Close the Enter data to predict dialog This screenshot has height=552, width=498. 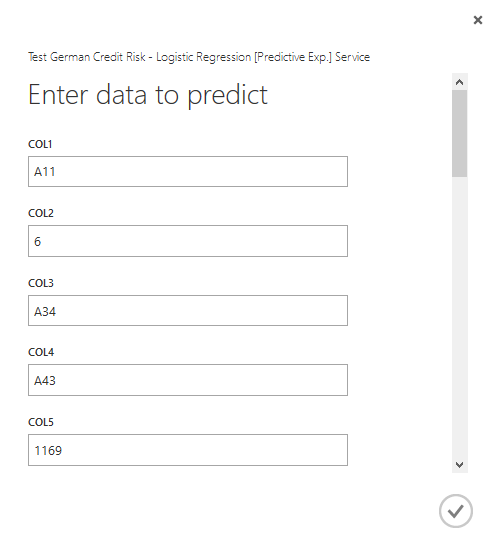point(478,20)
